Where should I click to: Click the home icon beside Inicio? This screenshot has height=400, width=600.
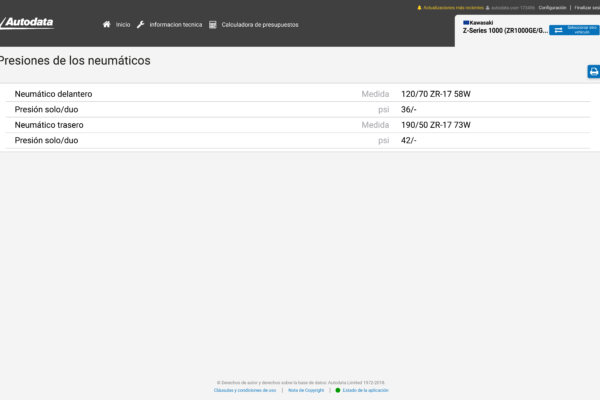click(x=107, y=24)
